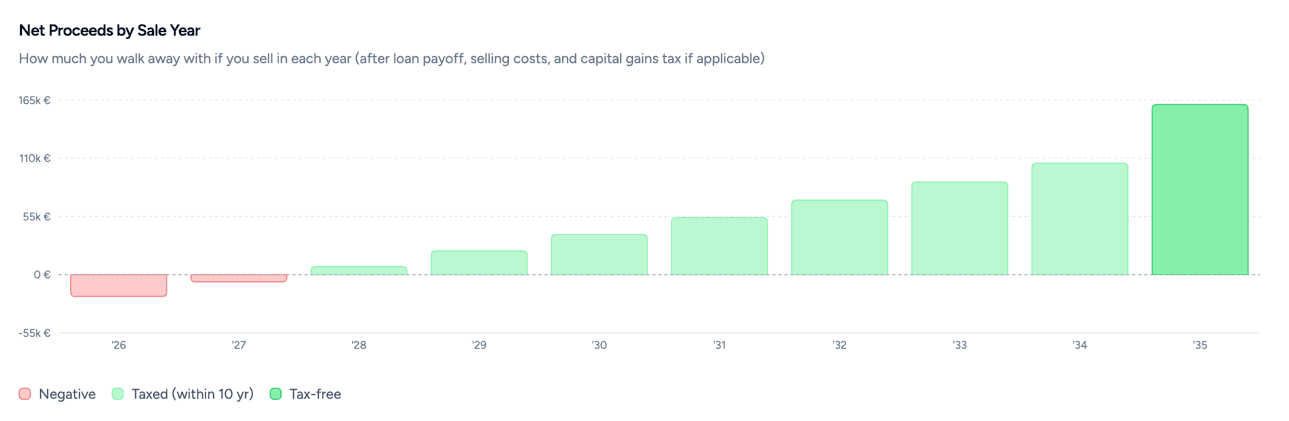Select the negative red bar for '26
This screenshot has width=1289, height=421.
pos(119,285)
